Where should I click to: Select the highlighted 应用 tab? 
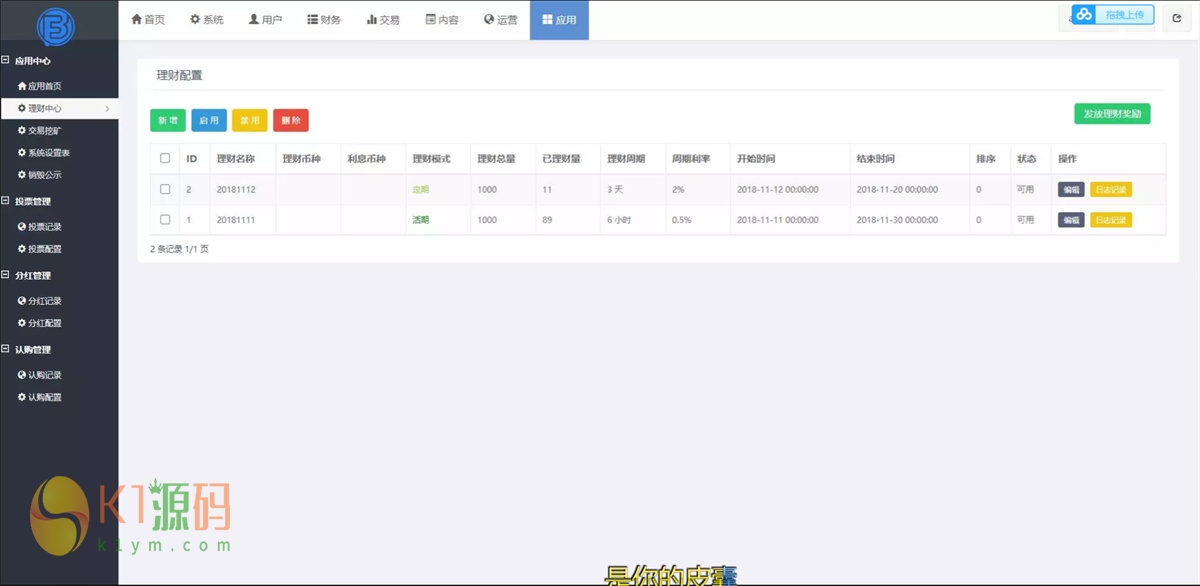tap(559, 20)
